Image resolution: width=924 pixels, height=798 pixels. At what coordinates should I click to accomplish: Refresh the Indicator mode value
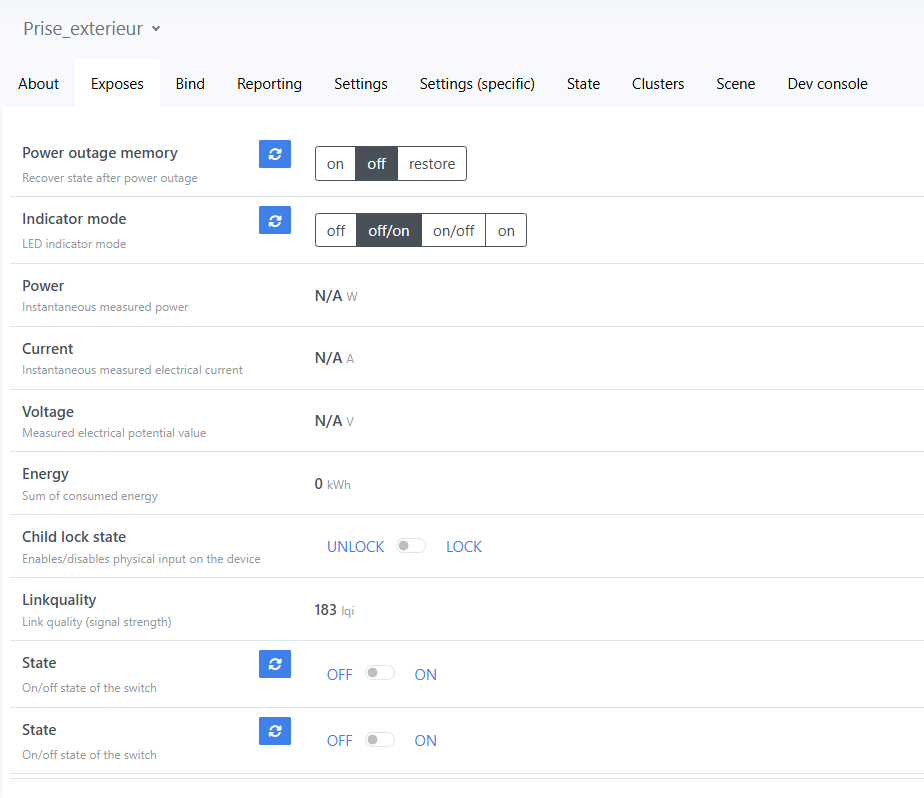275,220
